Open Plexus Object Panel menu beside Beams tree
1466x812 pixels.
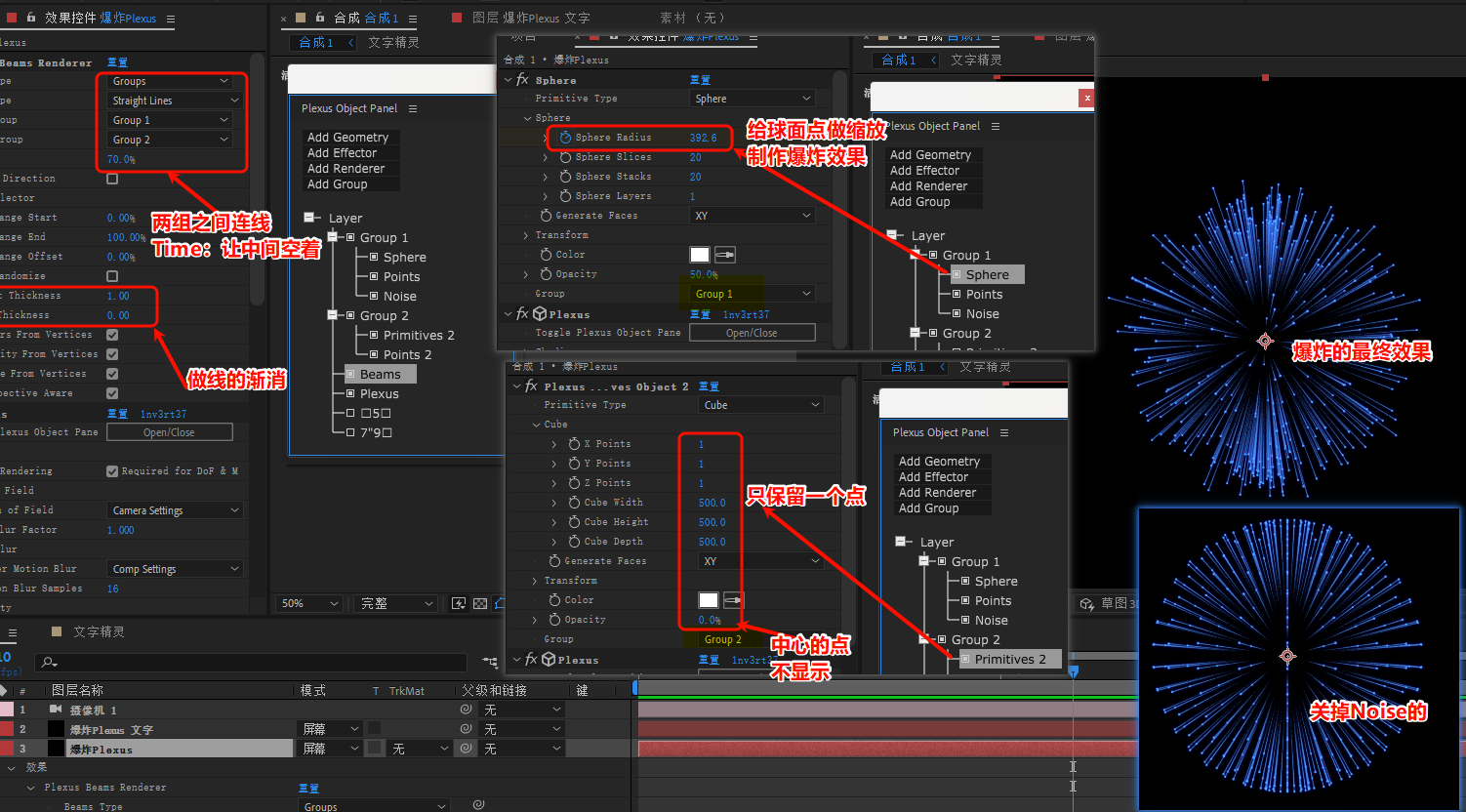[x=413, y=108]
